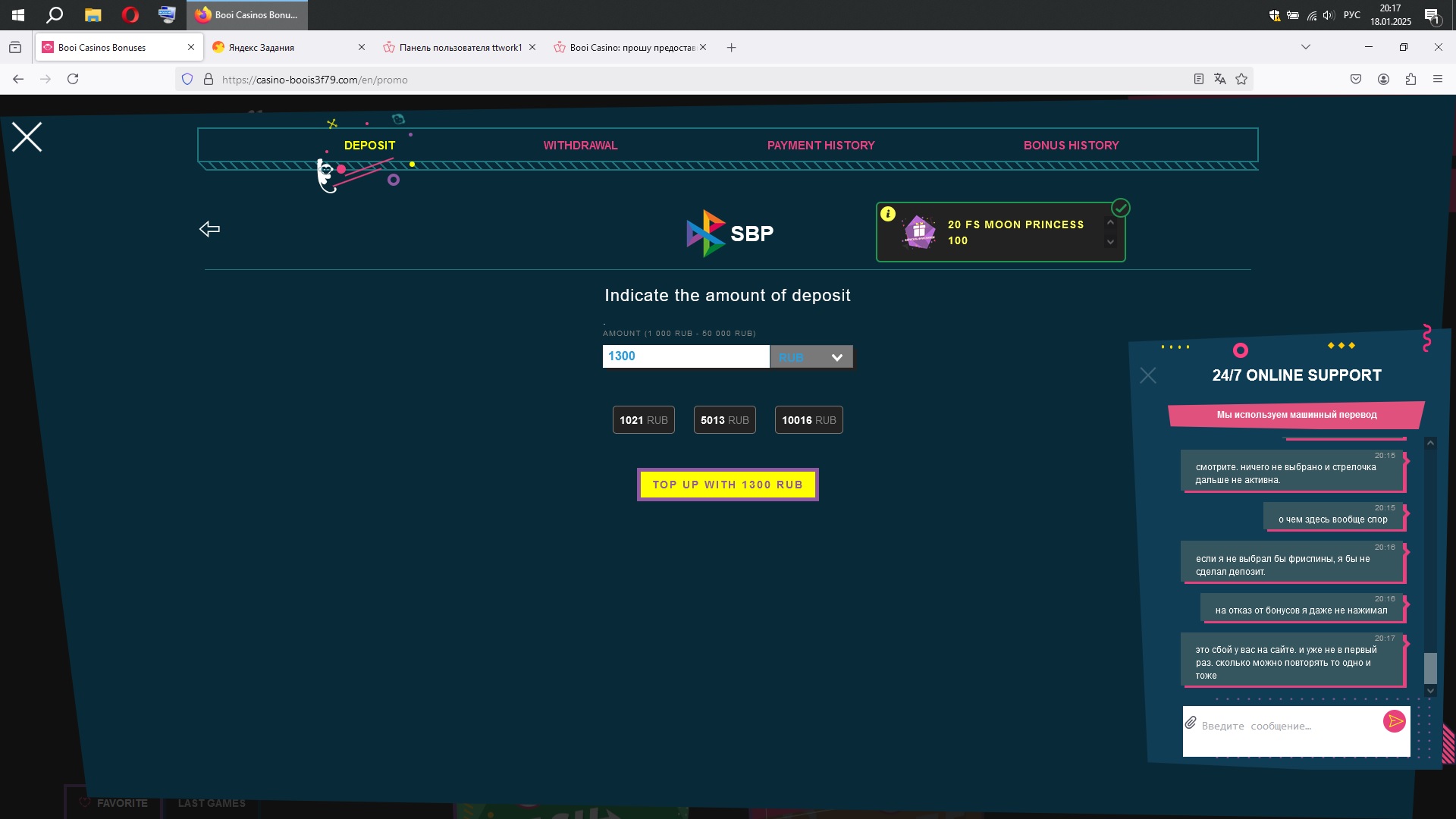The width and height of the screenshot is (1456, 819).
Task: Go back to payment methods with the arrow
Action: pos(209,229)
